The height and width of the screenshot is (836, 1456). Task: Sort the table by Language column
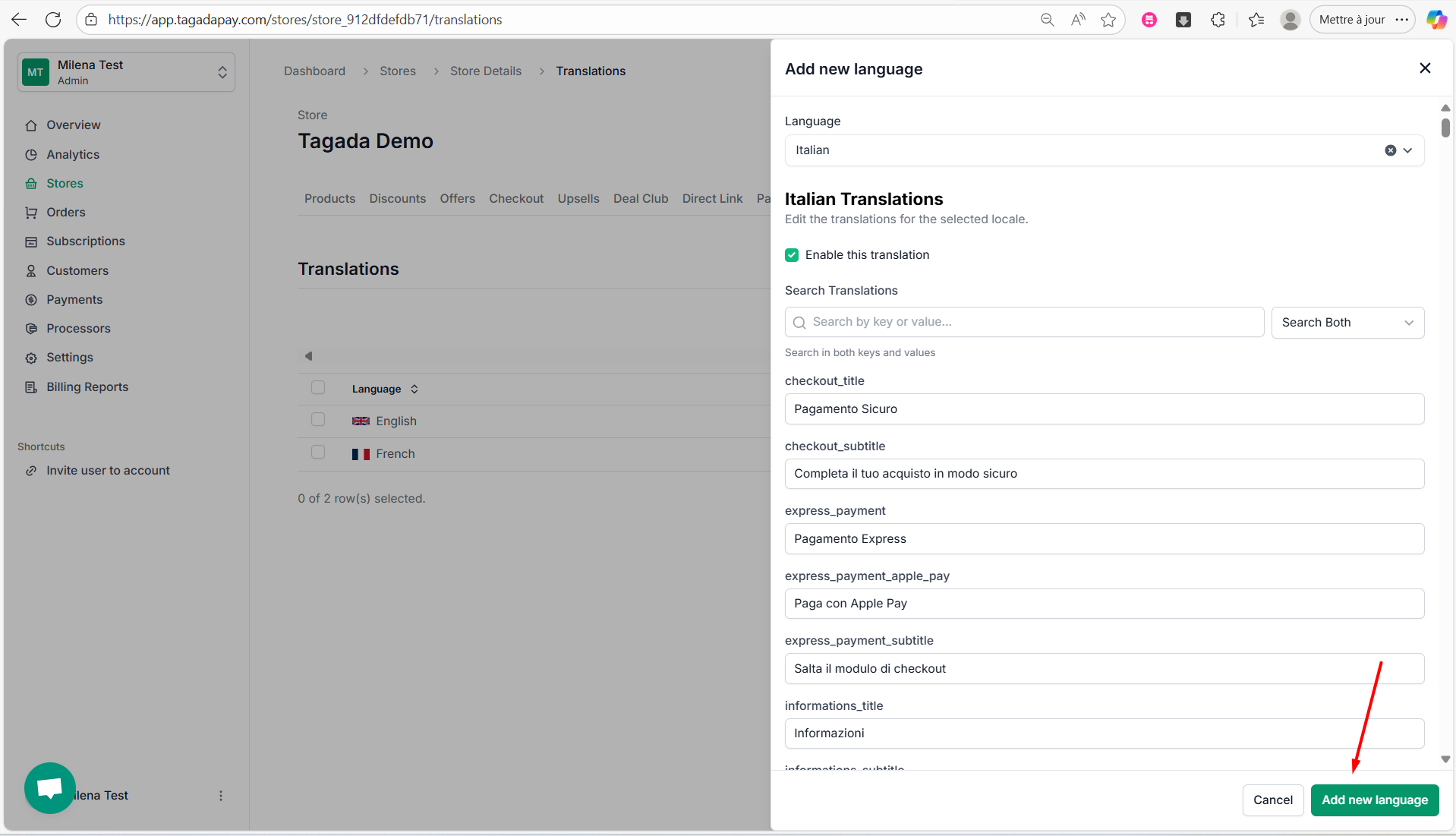click(385, 389)
